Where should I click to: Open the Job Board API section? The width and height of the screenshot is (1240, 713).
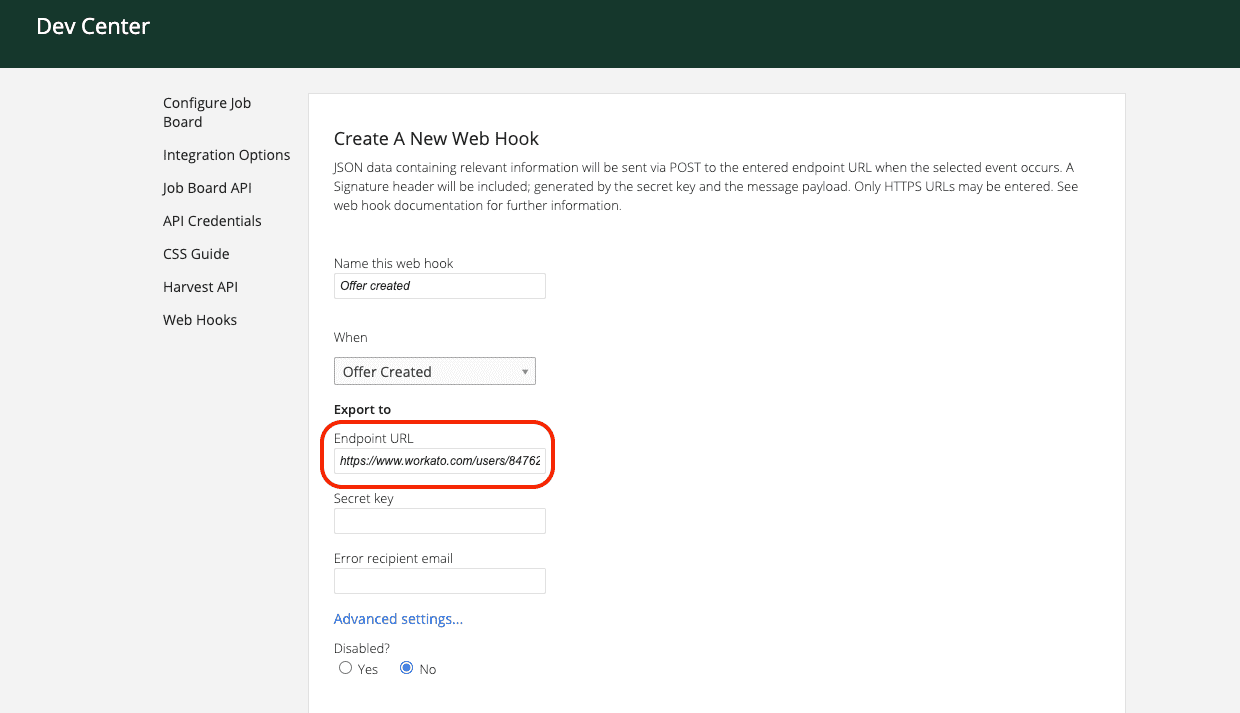207,187
